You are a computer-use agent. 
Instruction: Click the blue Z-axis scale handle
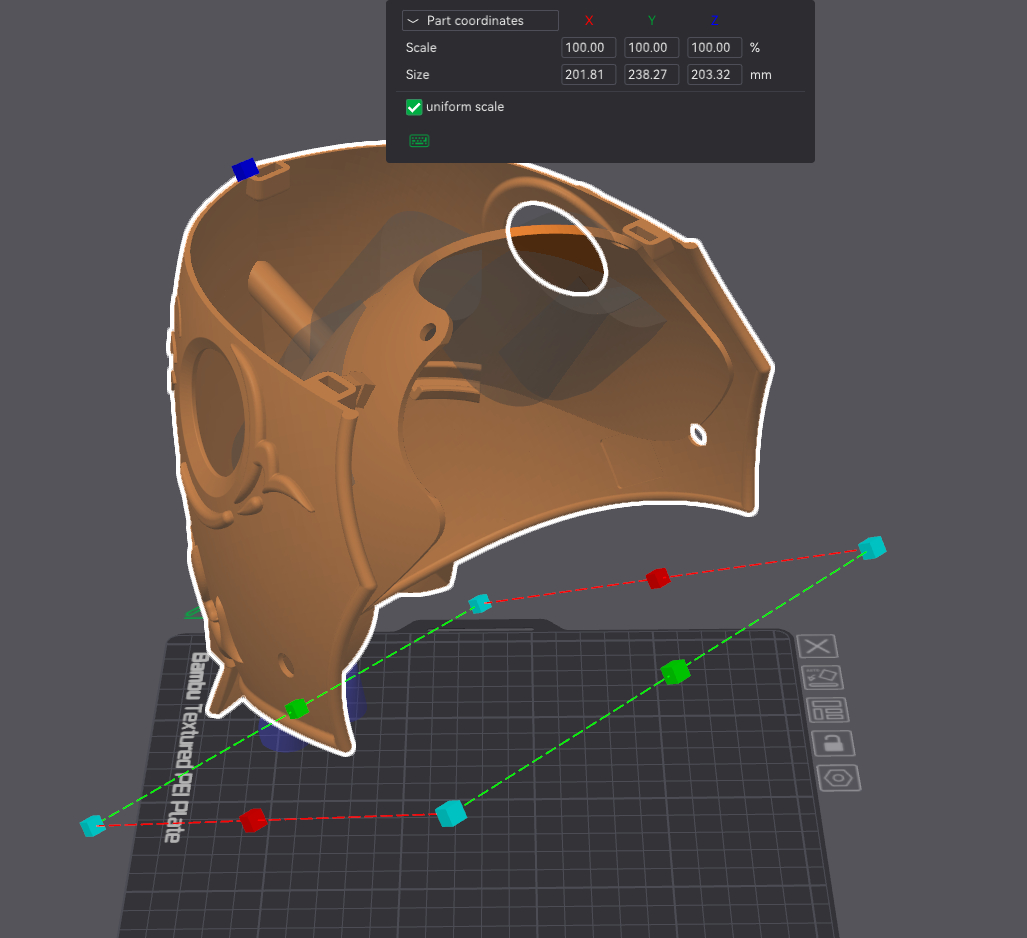pos(245,170)
